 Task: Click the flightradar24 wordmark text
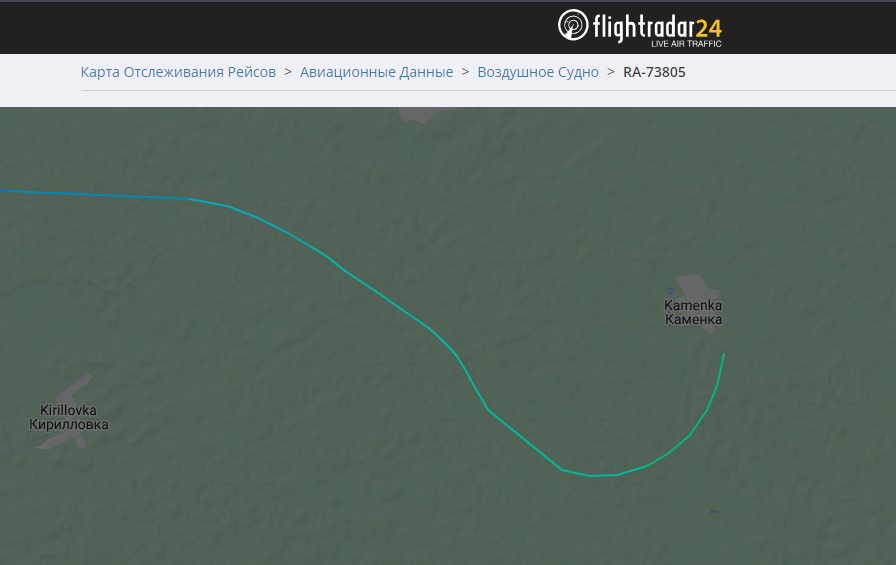tap(657, 26)
